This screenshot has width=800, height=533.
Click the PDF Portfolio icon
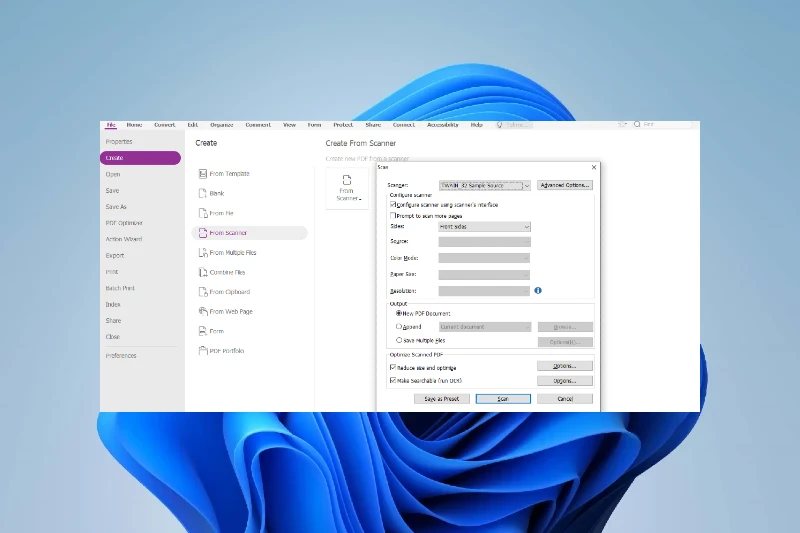(203, 350)
